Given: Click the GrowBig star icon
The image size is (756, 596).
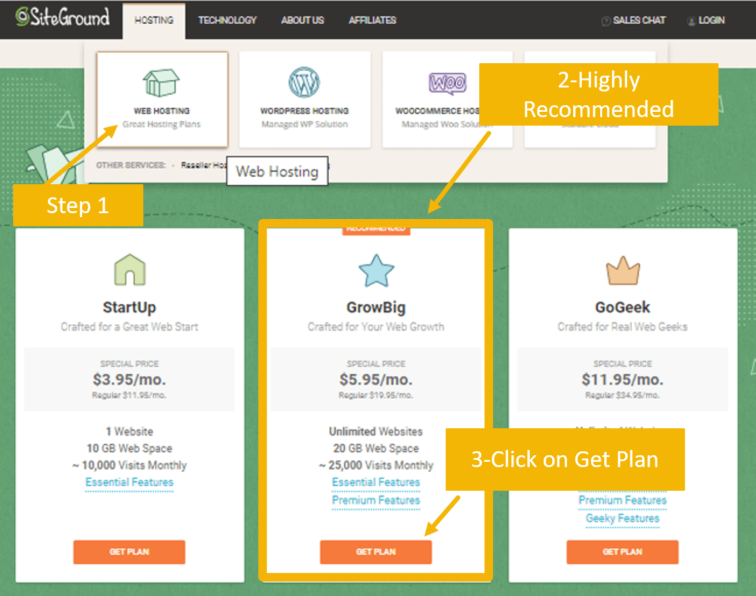Looking at the screenshot, I should [376, 271].
